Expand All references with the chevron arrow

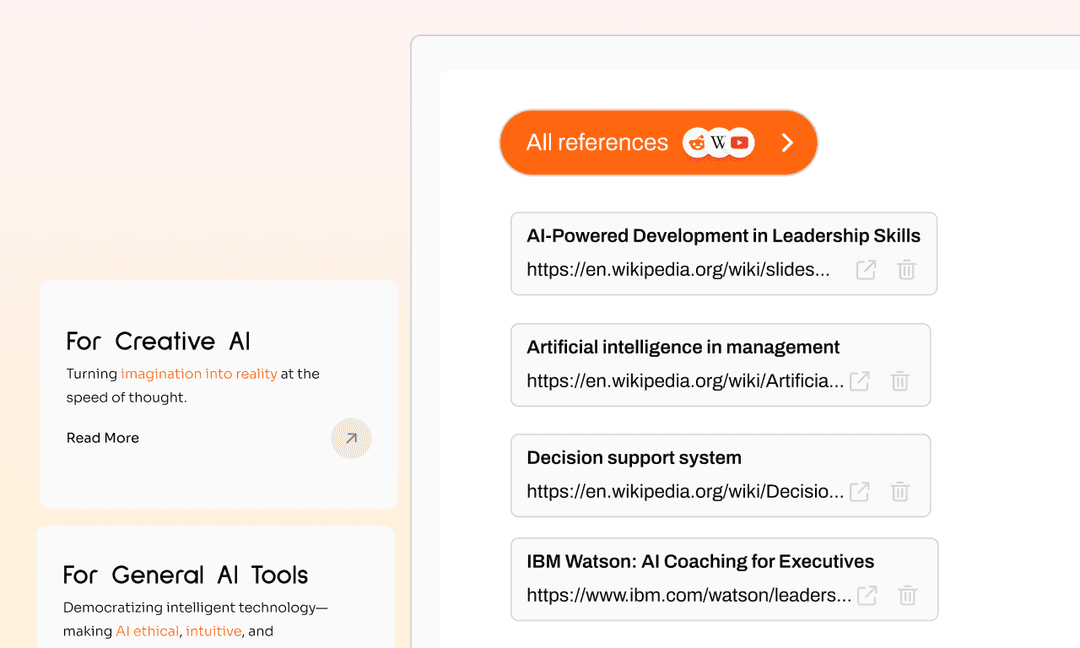point(787,143)
